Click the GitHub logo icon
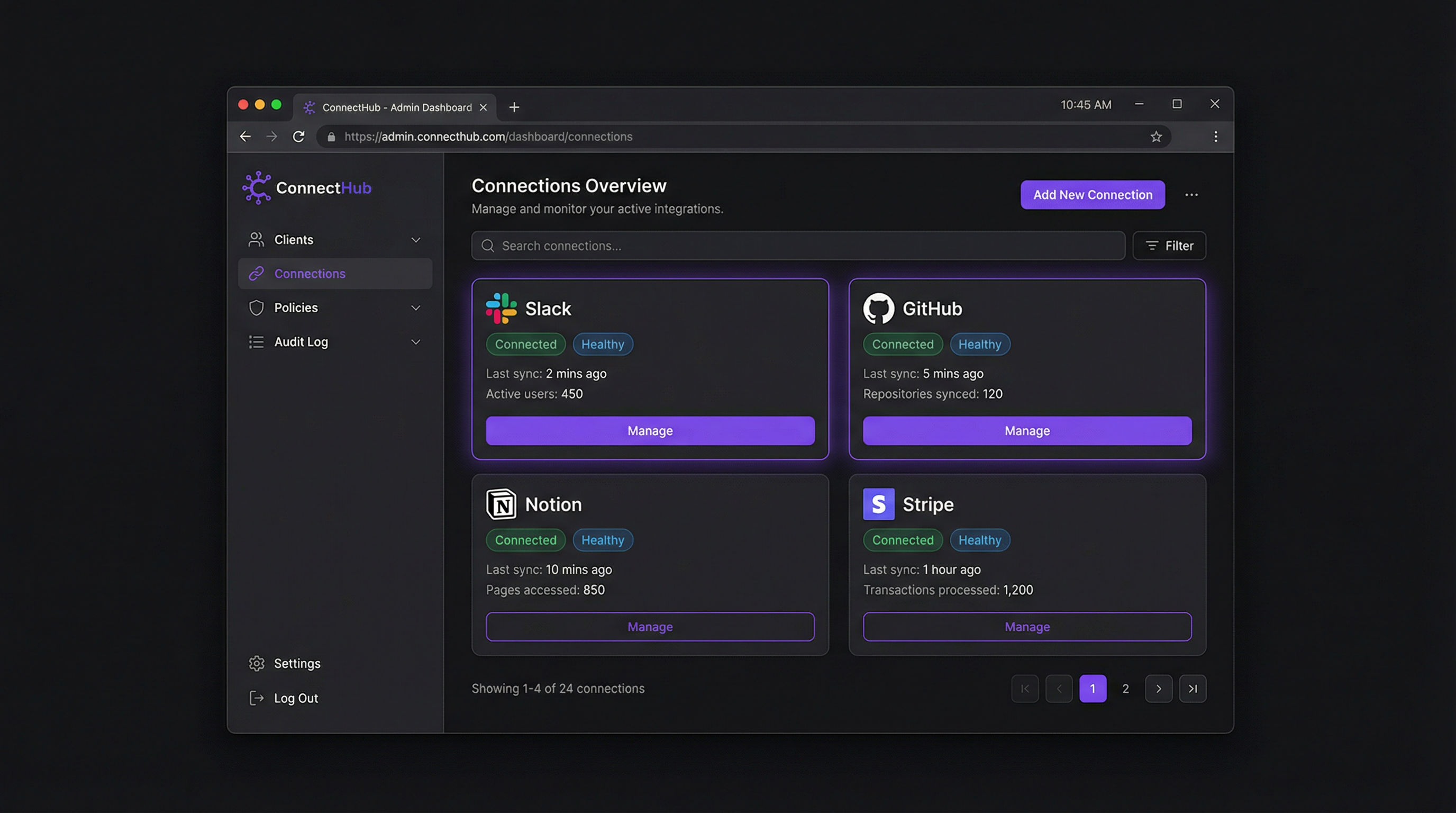The height and width of the screenshot is (813, 1456). click(879, 309)
